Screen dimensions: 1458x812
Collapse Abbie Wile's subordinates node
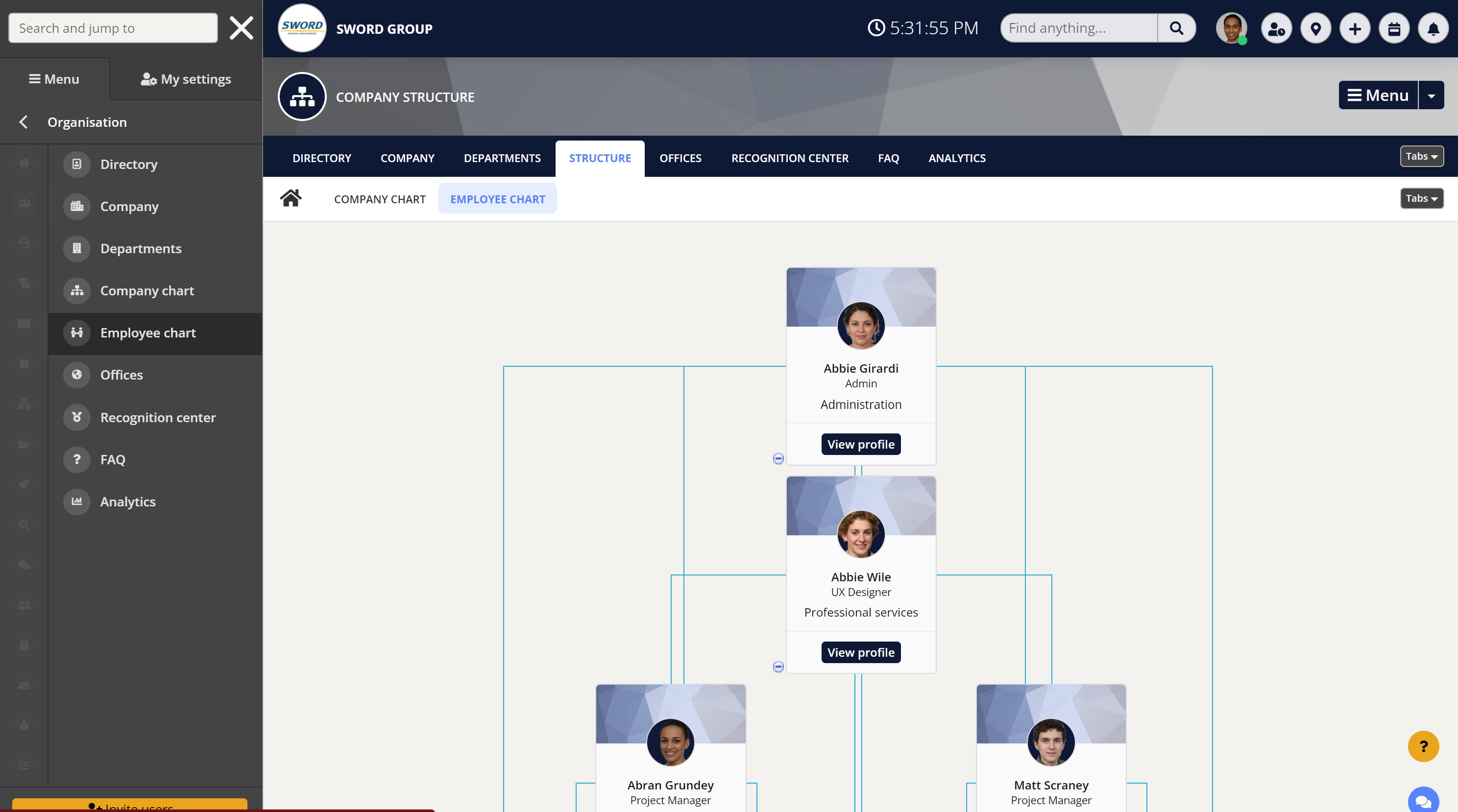(x=778, y=667)
